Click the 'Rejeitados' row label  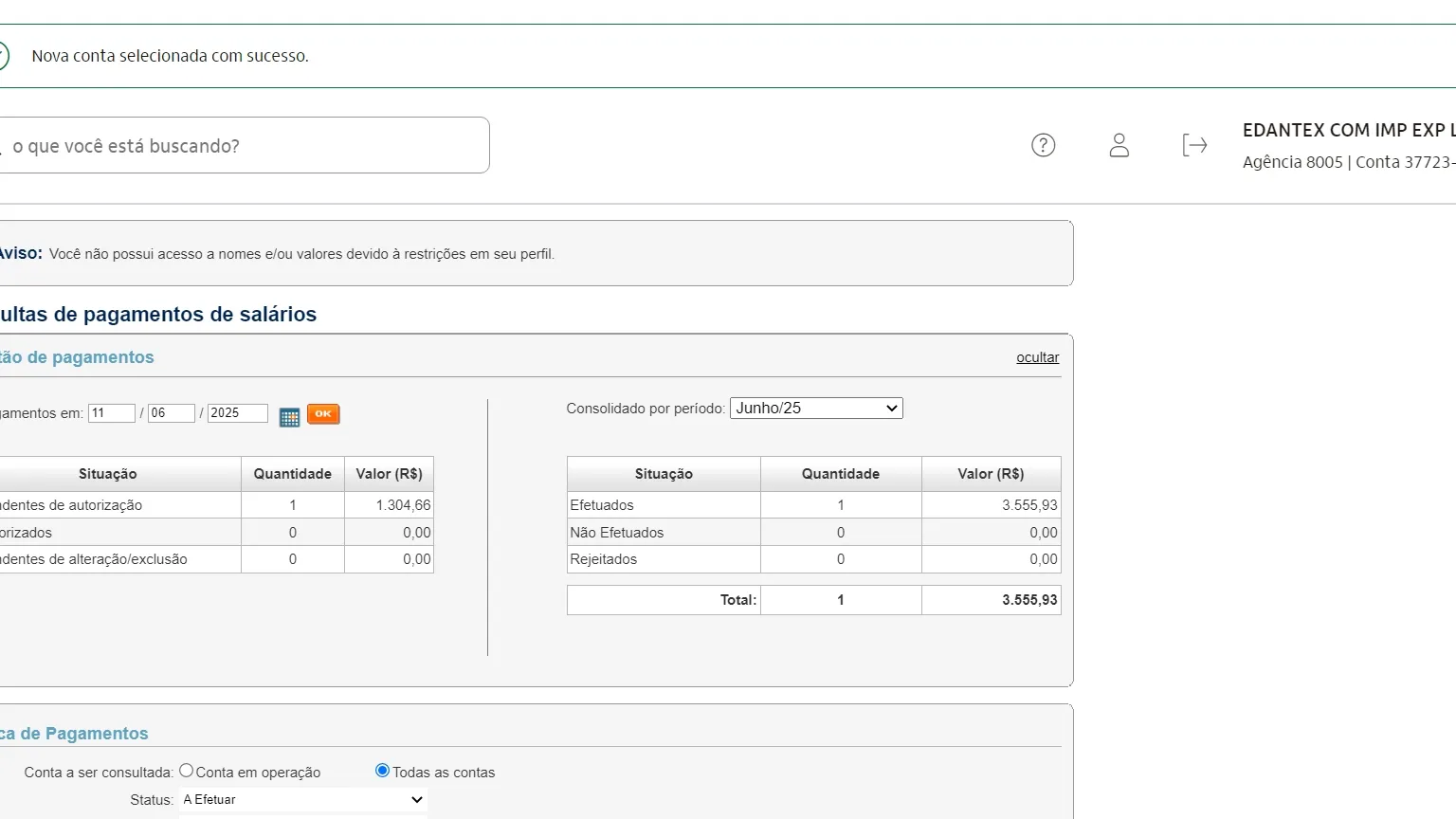coord(604,559)
